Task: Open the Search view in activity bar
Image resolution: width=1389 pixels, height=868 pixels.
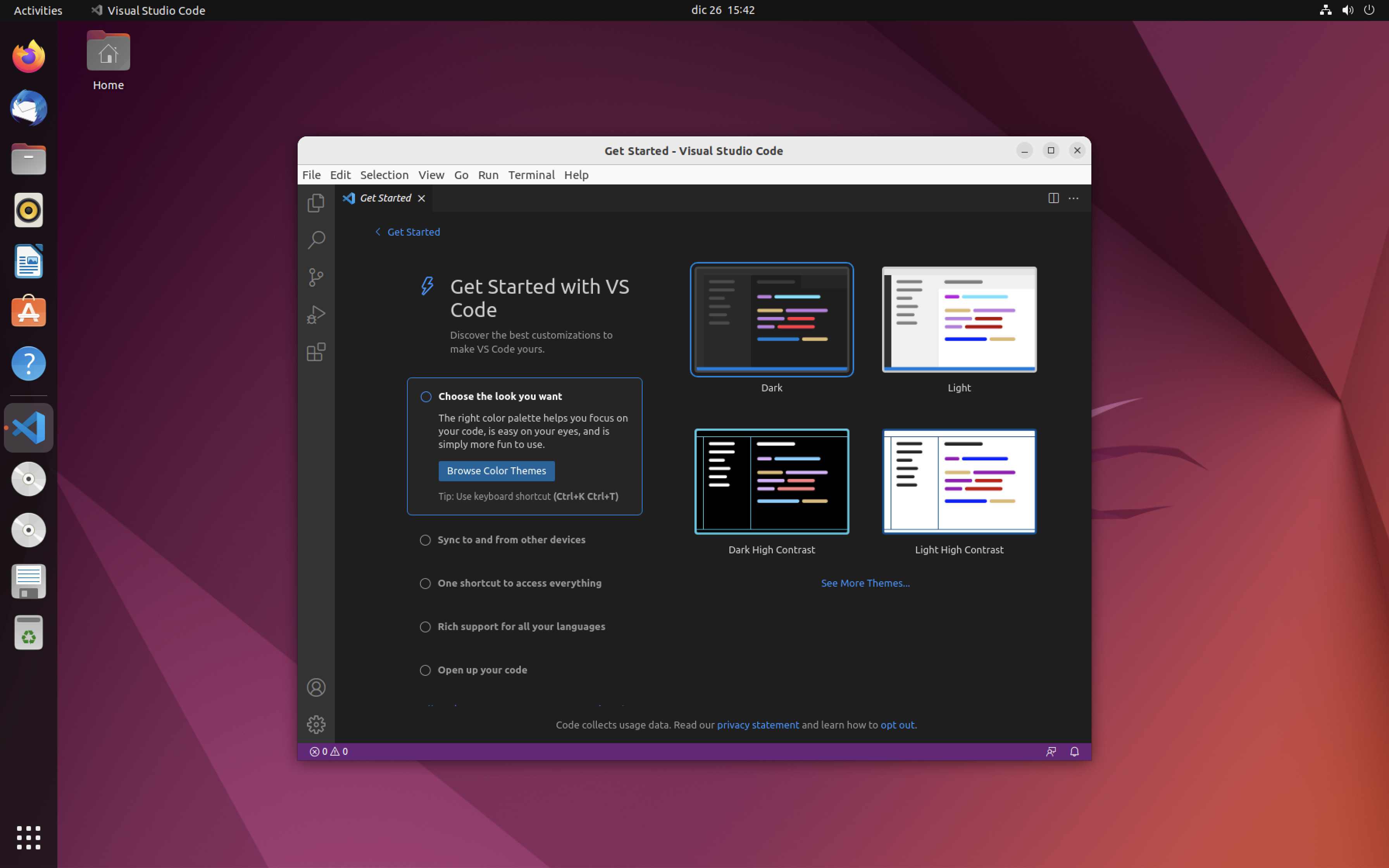Action: tap(316, 240)
